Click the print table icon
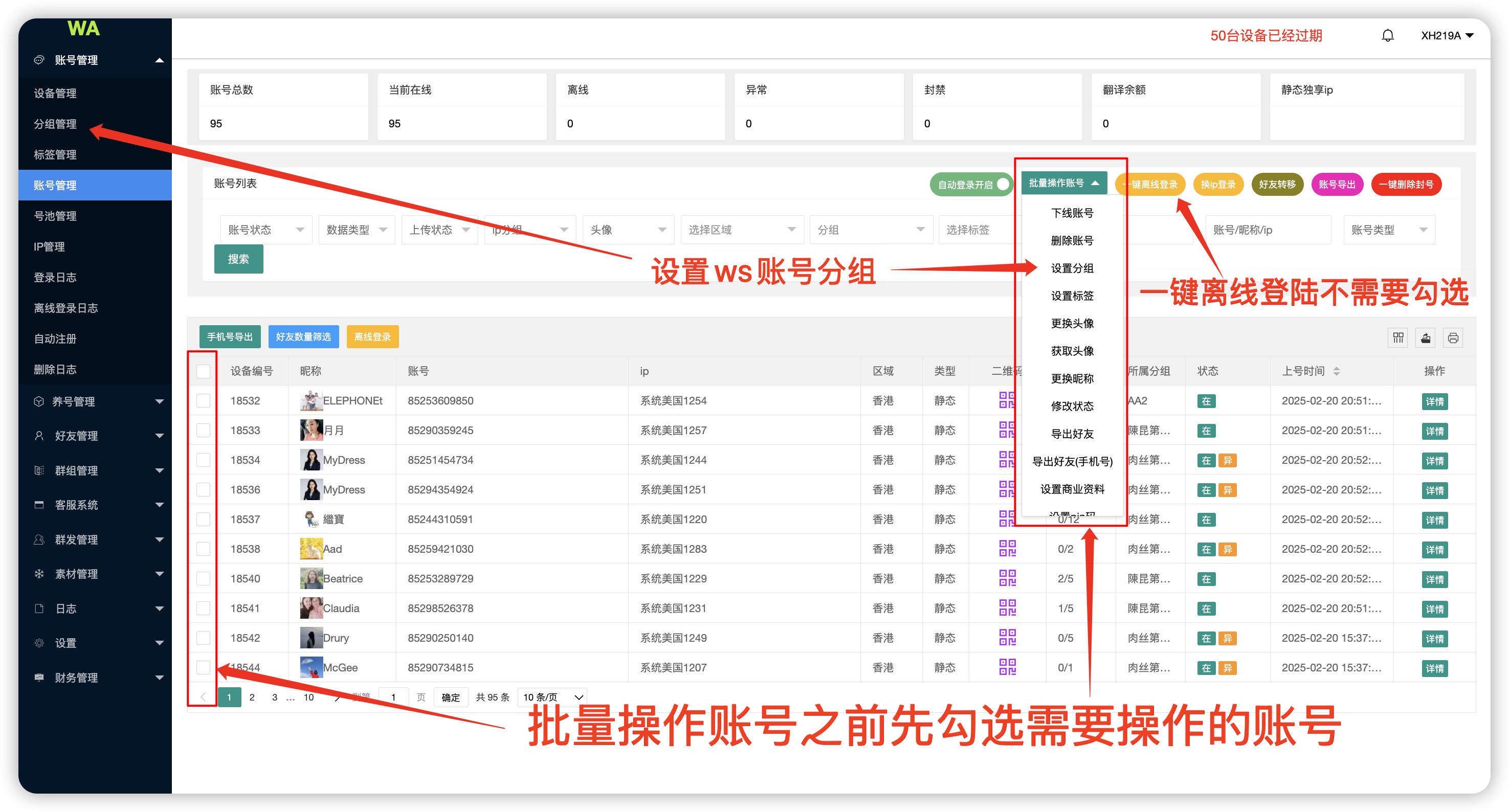 1453,338
